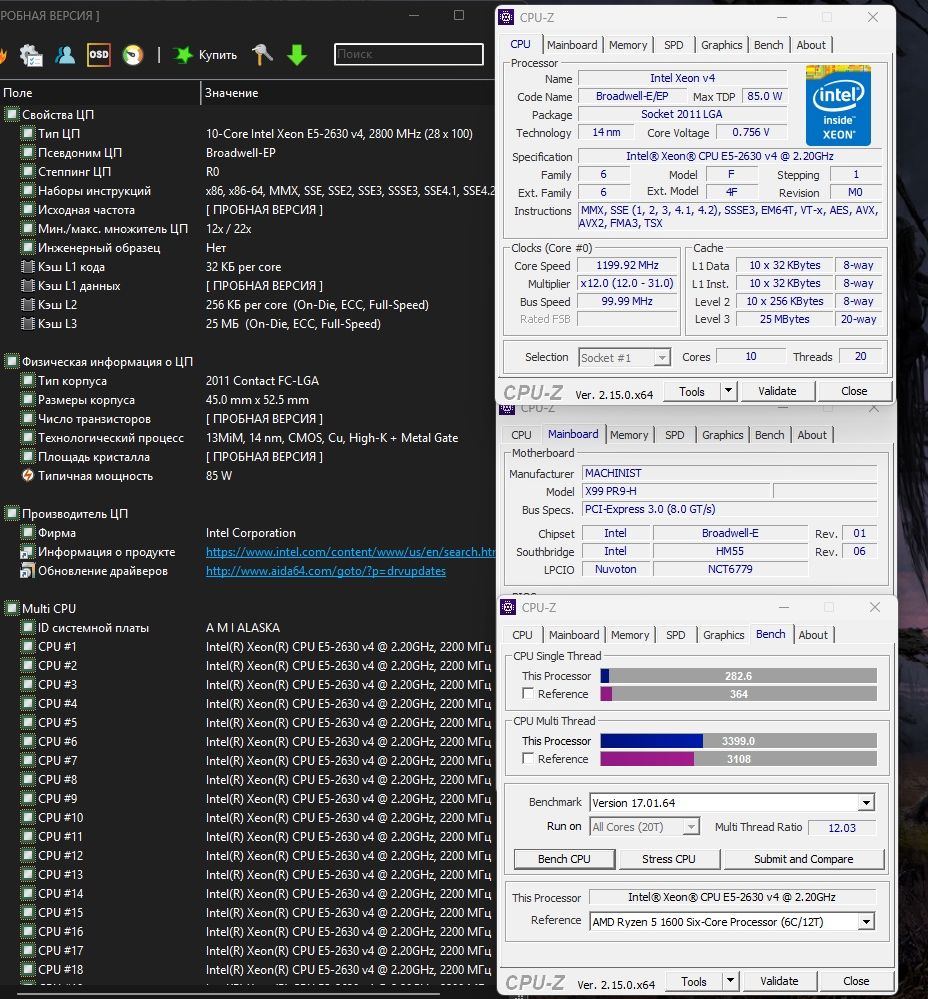Click Validate in the Processor CPU-Z window
The height and width of the screenshot is (999, 928).
coord(777,391)
